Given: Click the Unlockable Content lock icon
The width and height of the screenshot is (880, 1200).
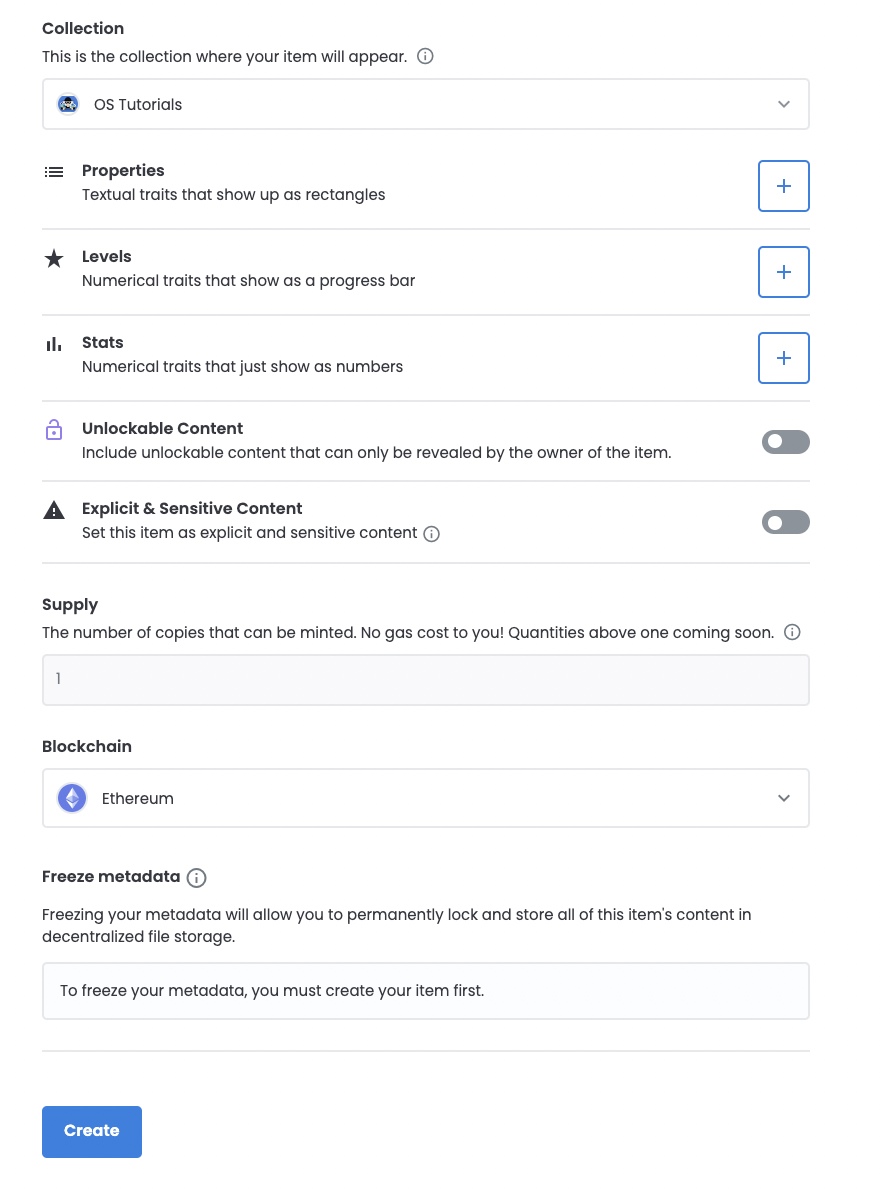Looking at the screenshot, I should pos(54,430).
